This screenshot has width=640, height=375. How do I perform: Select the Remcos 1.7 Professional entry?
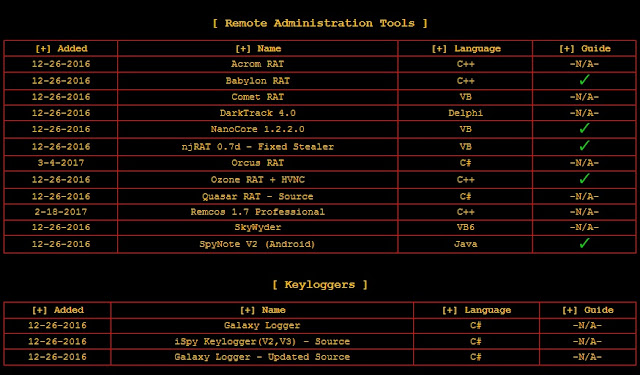258,212
